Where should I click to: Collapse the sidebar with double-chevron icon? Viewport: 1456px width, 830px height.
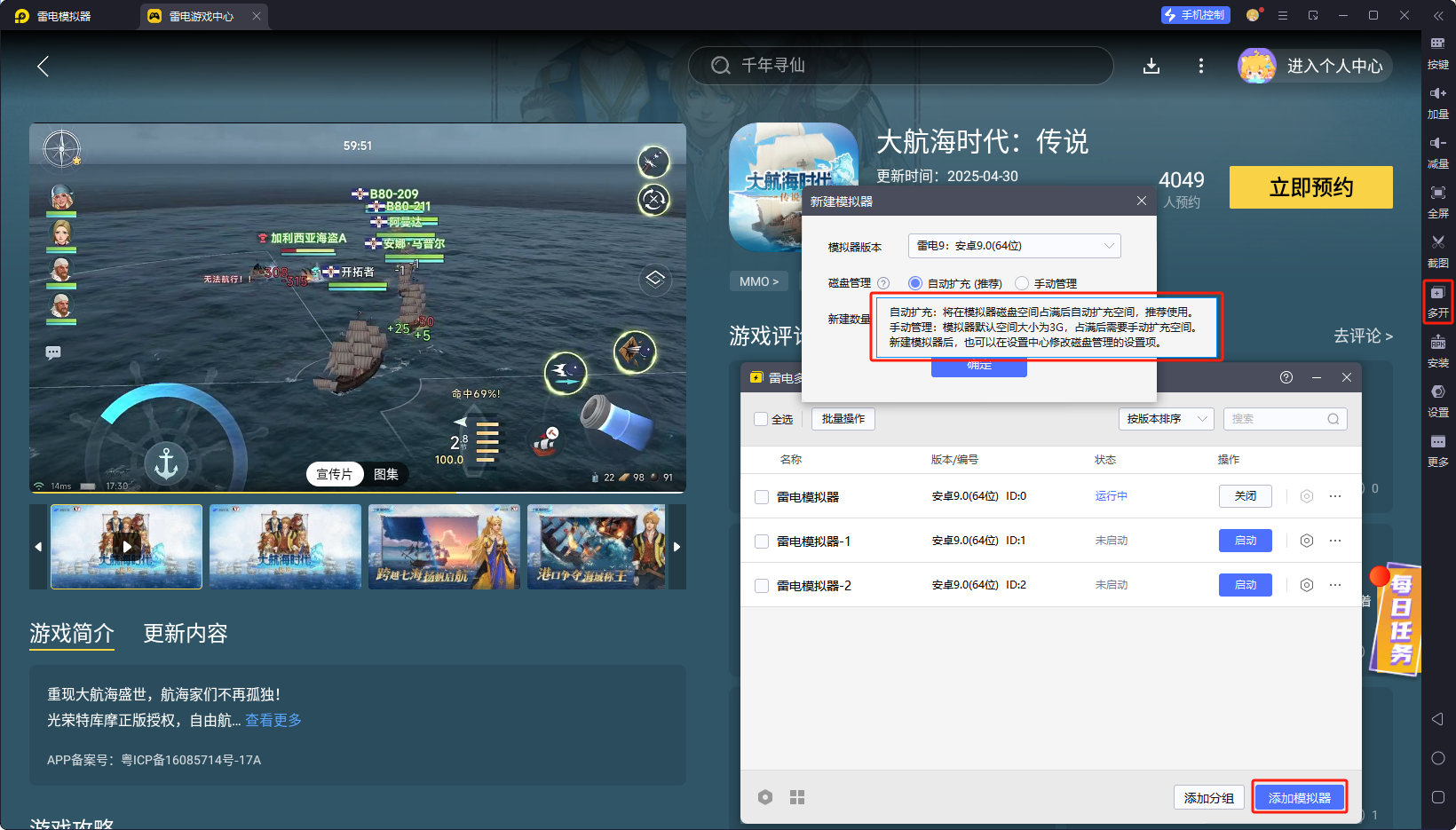point(1438,16)
